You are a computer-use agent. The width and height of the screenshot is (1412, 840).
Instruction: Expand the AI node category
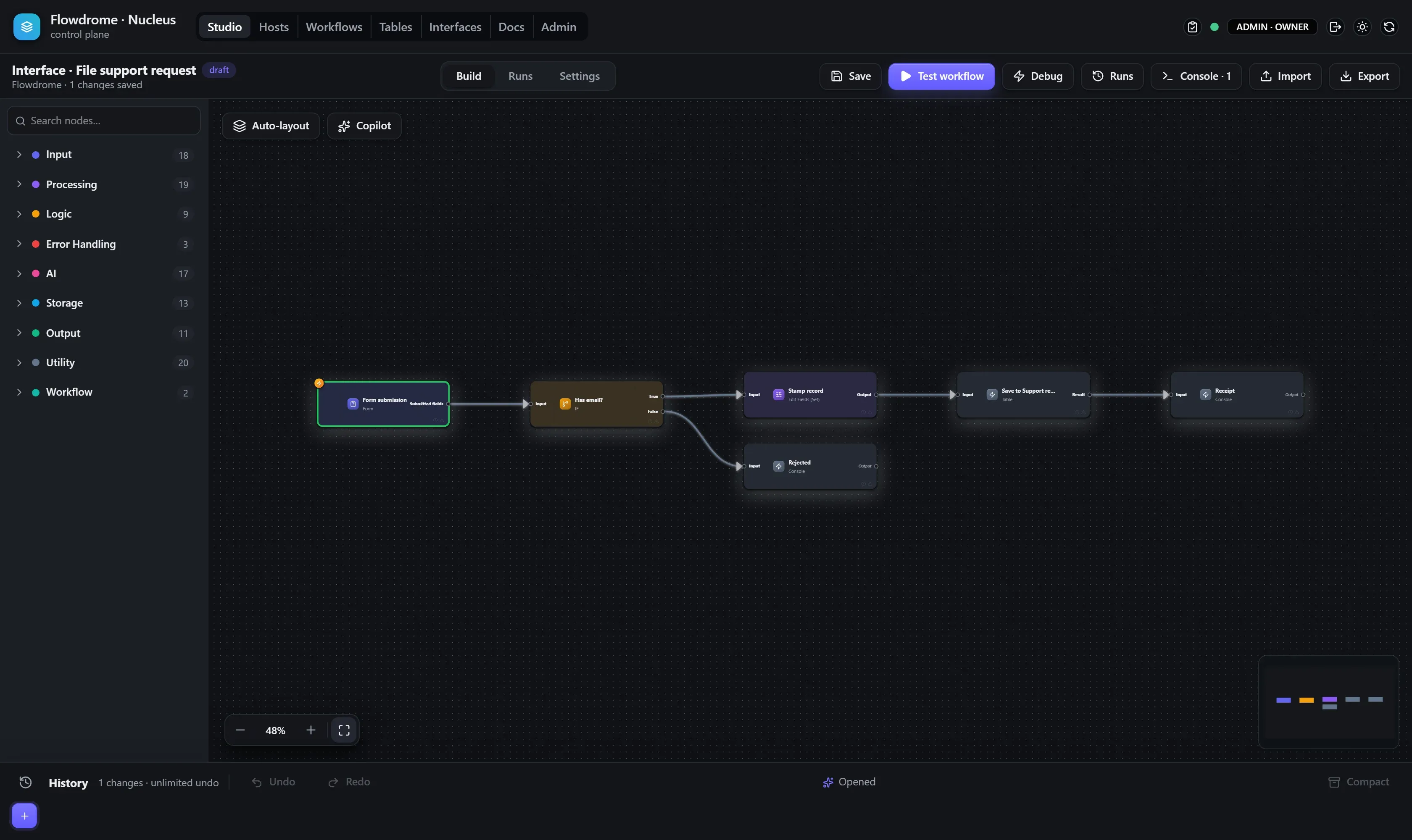[x=19, y=273]
